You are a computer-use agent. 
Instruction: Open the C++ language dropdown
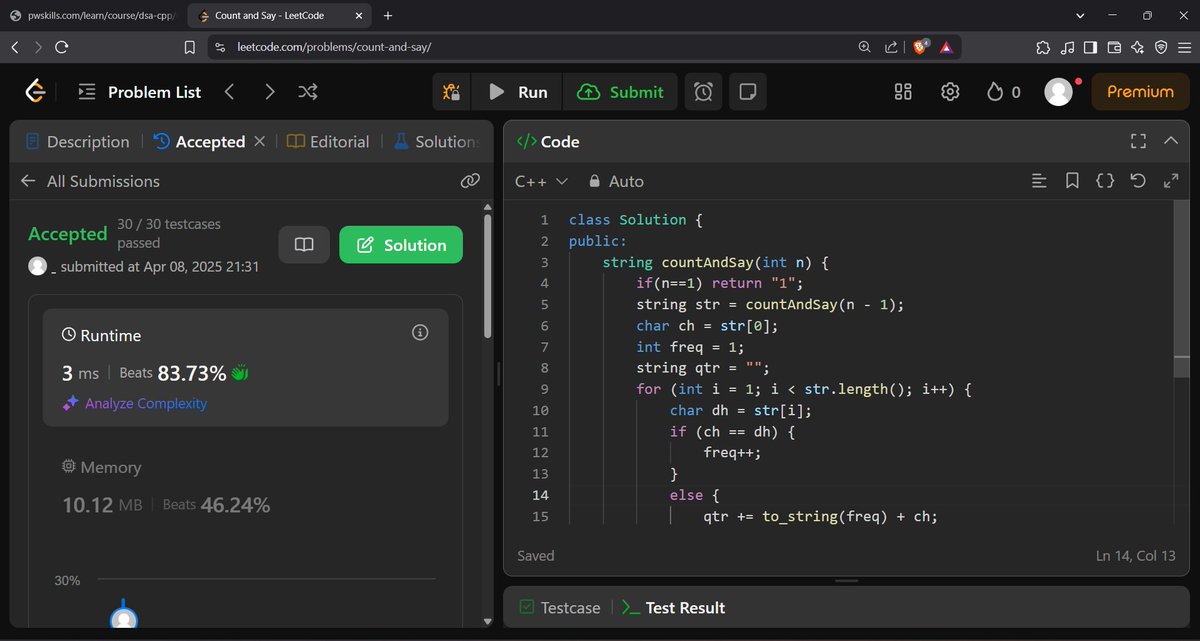[541, 181]
